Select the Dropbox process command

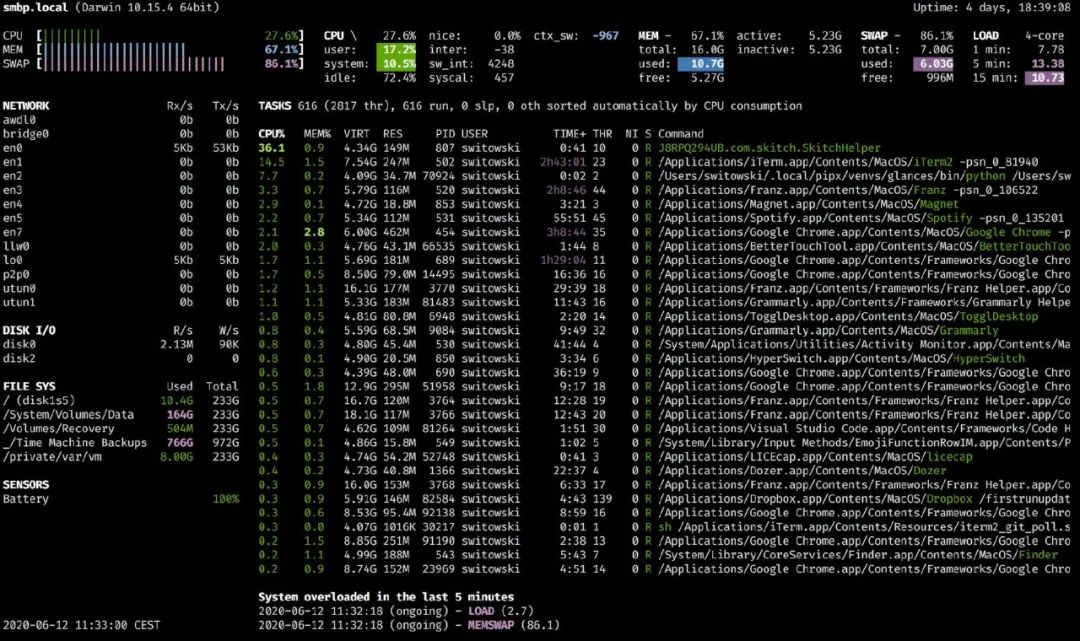pos(864,499)
